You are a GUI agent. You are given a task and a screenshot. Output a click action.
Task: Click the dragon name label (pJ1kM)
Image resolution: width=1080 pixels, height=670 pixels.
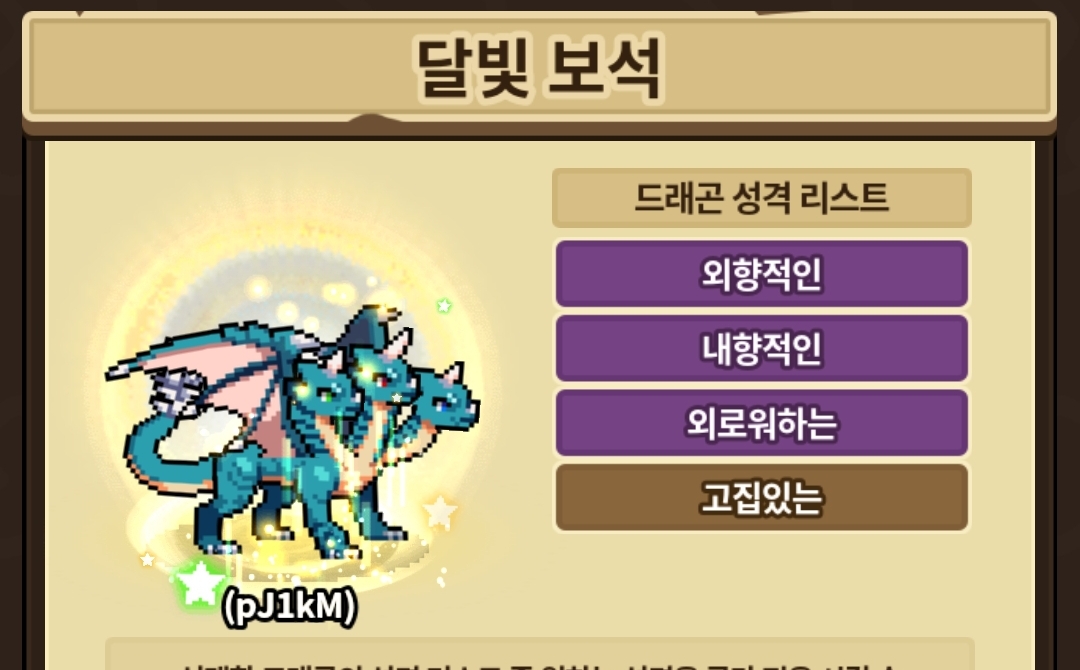tap(289, 606)
